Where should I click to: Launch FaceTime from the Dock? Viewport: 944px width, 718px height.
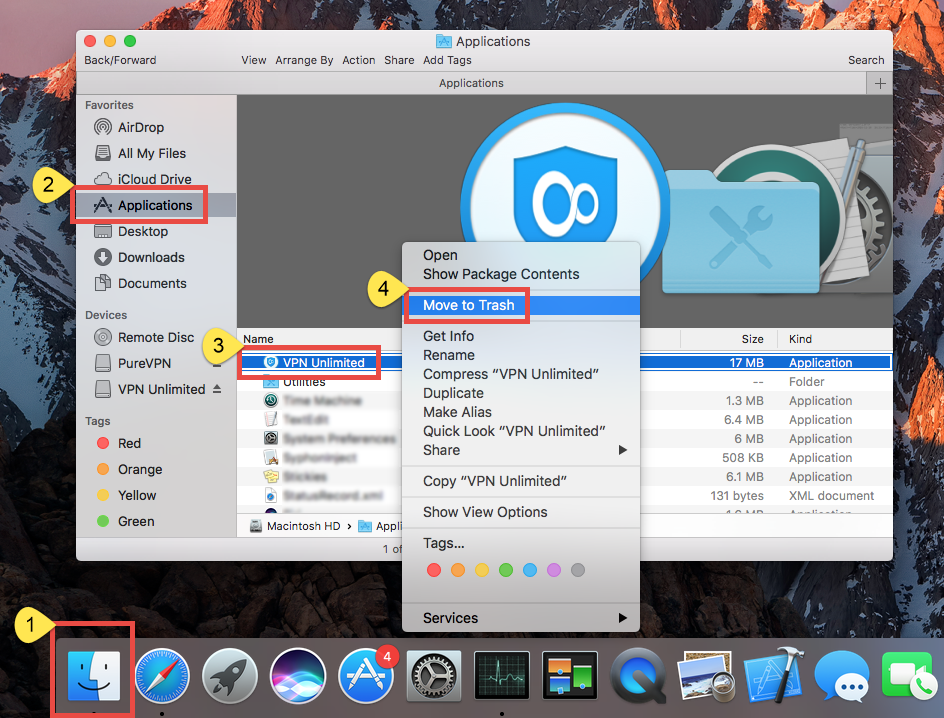908,678
